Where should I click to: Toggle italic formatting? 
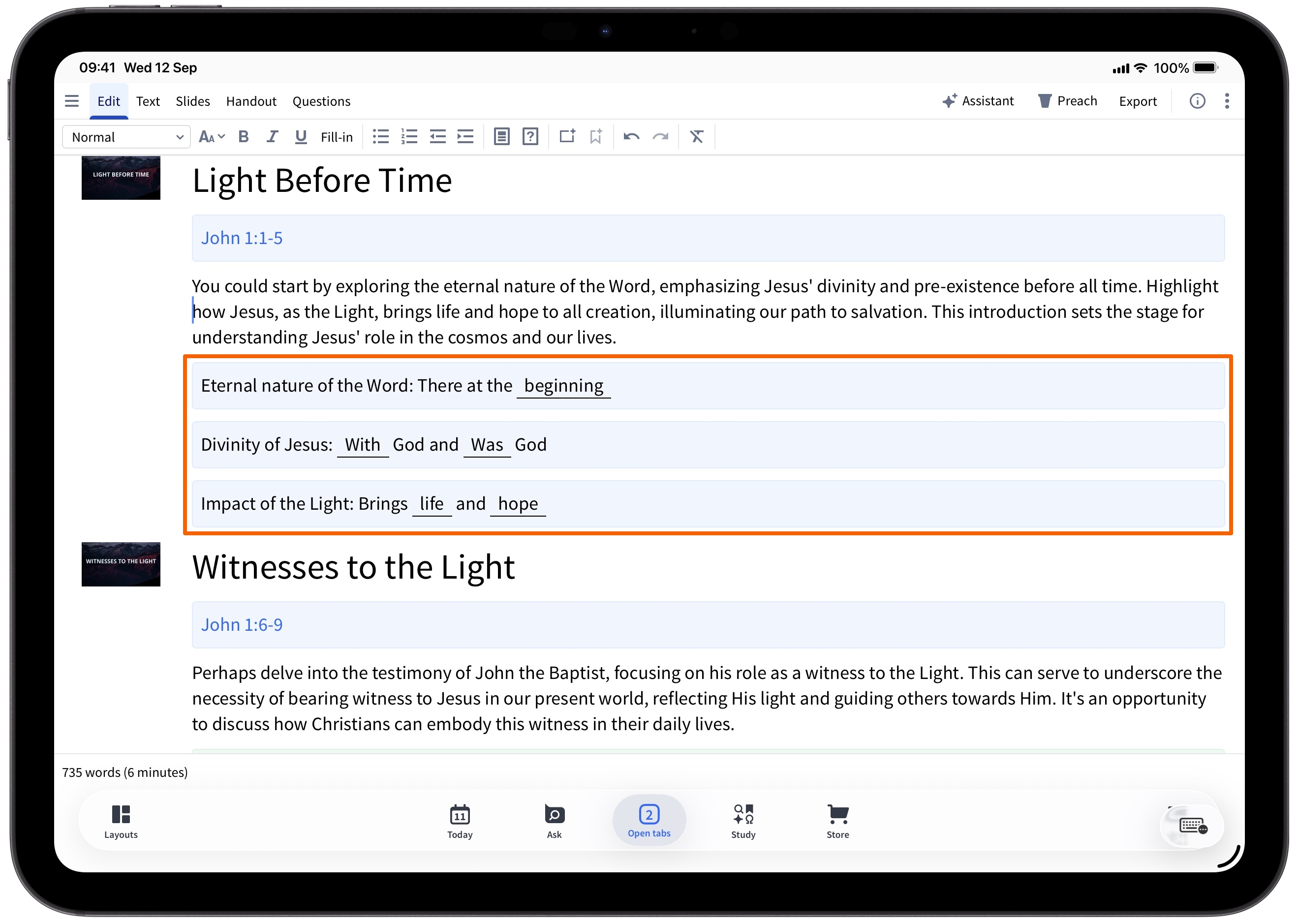click(272, 137)
